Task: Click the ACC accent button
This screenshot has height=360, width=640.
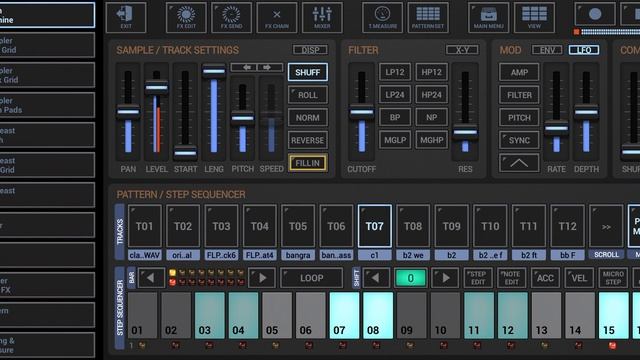Action: (545, 278)
